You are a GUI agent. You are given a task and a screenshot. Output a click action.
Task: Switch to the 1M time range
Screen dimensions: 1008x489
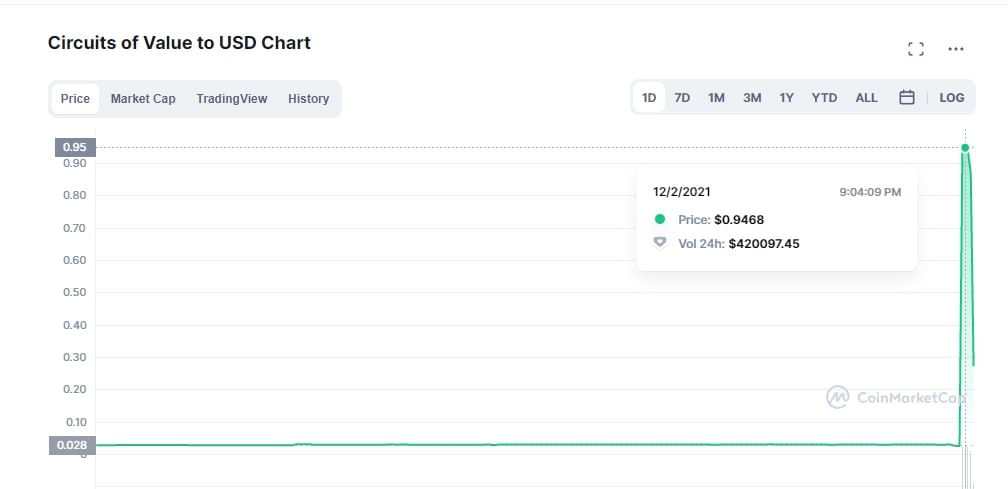point(716,98)
